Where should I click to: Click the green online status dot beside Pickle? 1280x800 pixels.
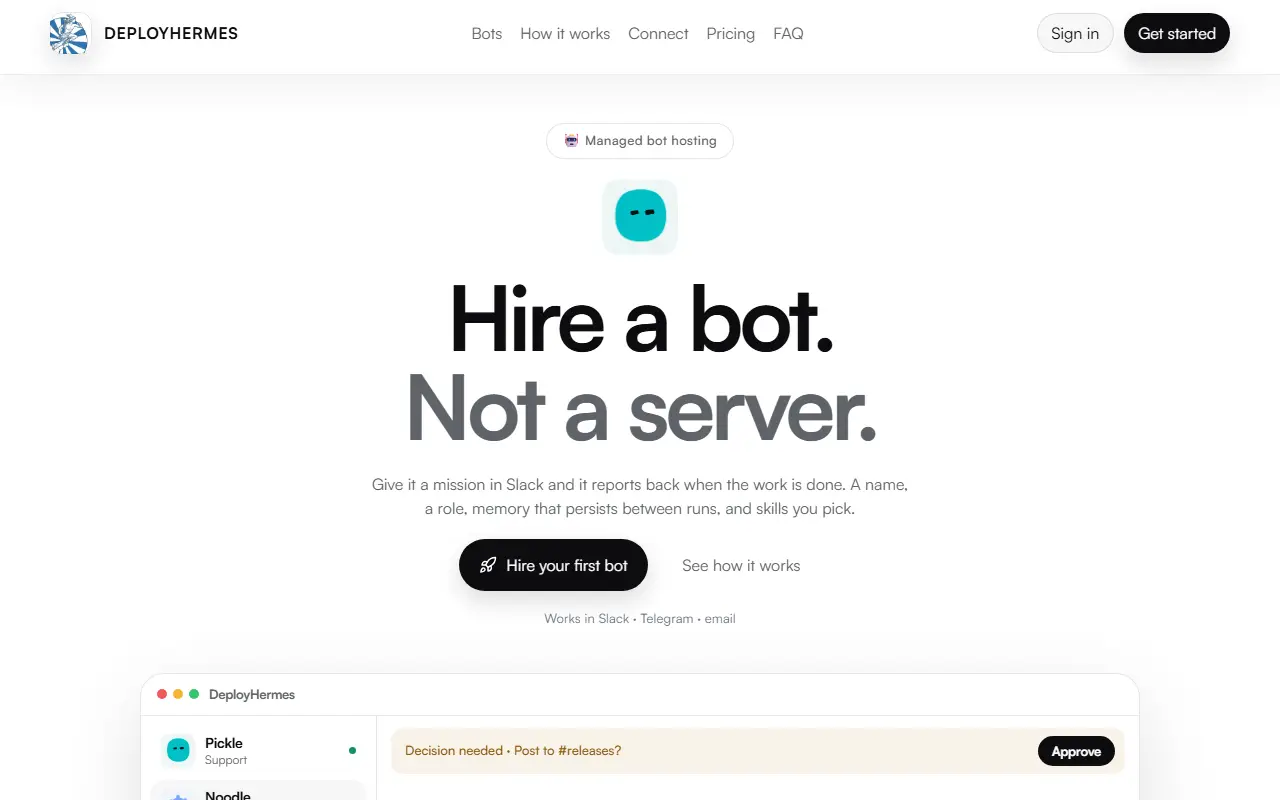[x=352, y=750]
